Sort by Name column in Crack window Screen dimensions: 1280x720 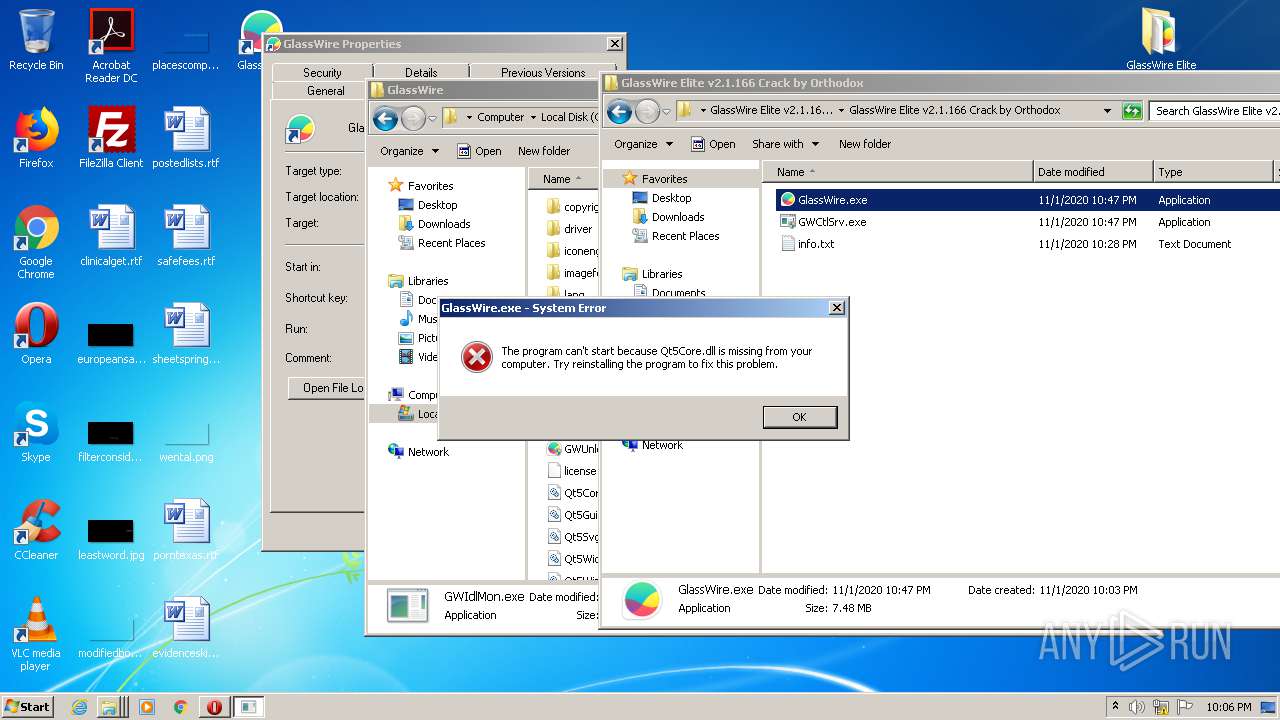click(897, 172)
